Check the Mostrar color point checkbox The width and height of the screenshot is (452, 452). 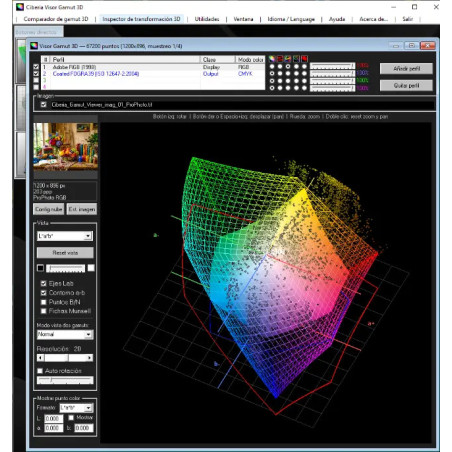(x=71, y=417)
